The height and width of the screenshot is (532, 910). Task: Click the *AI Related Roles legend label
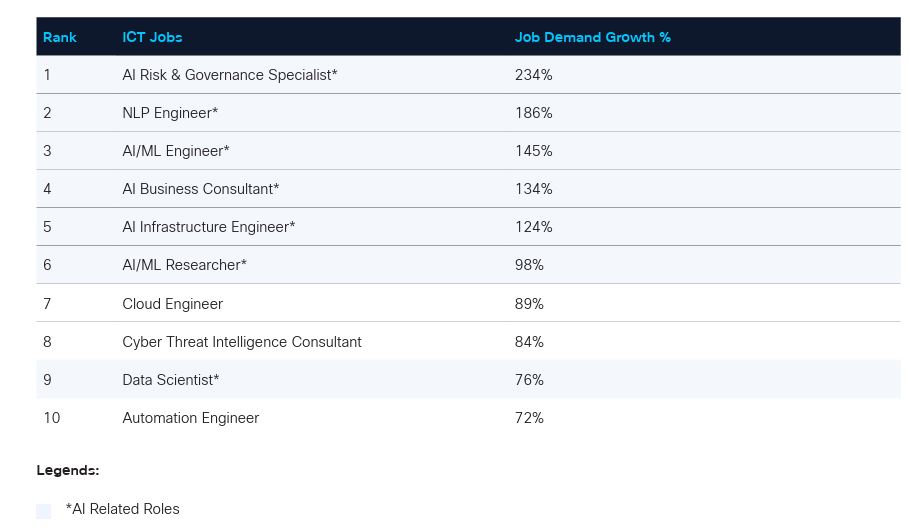(x=122, y=509)
